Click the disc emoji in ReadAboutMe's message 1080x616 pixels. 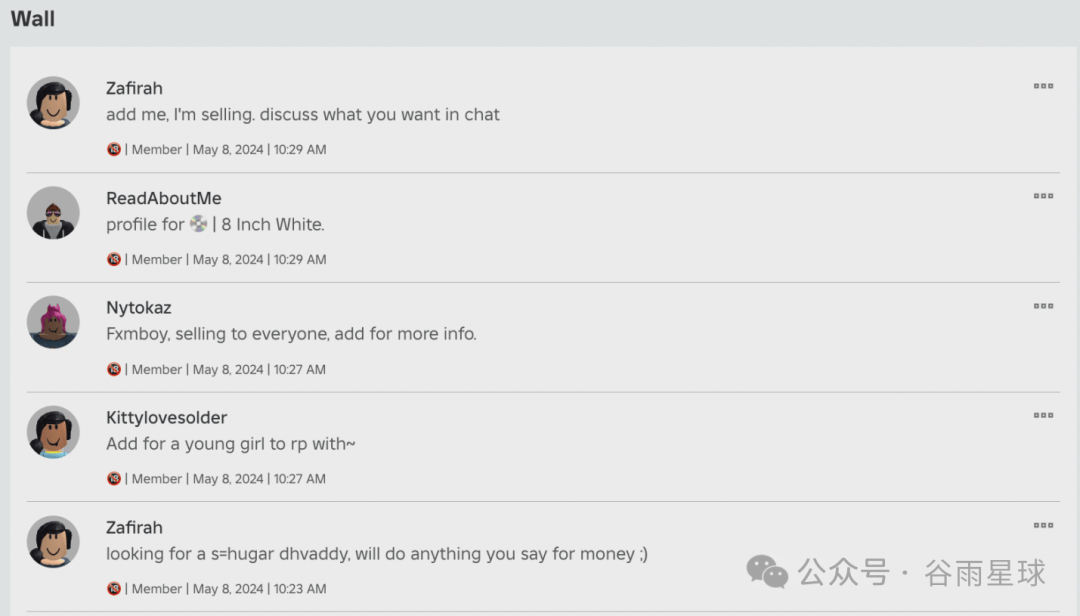199,224
